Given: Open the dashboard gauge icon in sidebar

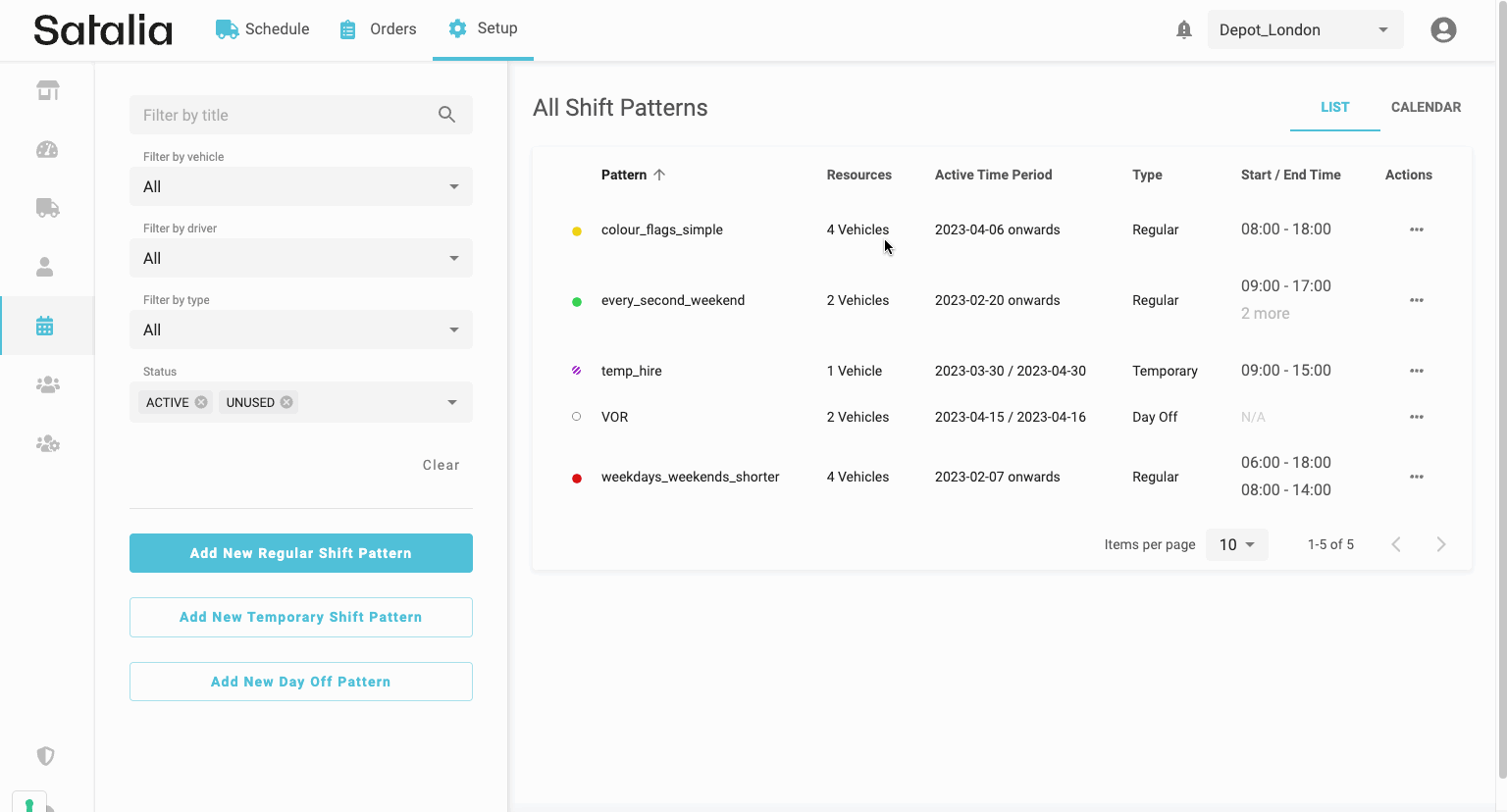Looking at the screenshot, I should pos(47,149).
